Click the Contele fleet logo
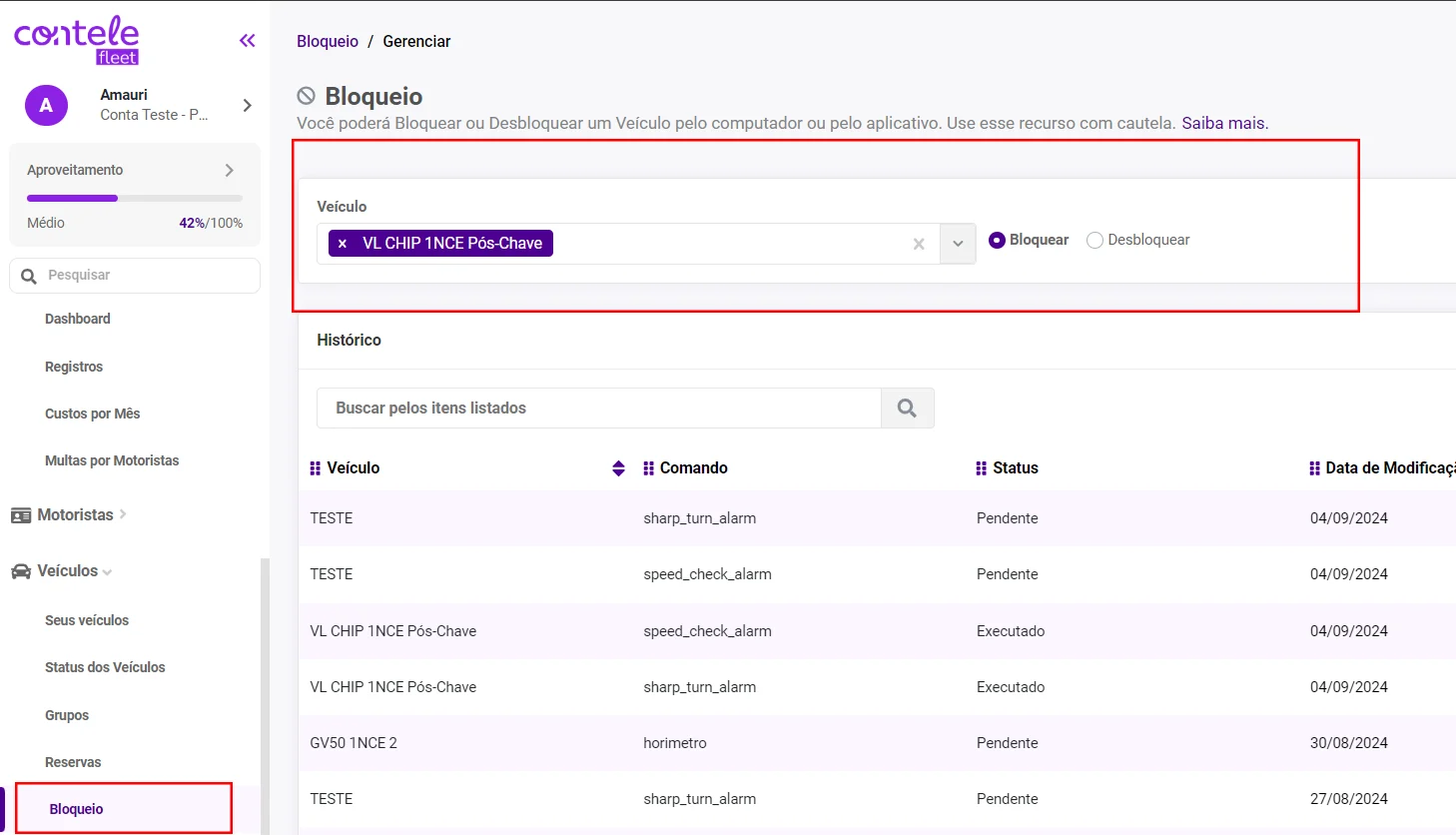 77,40
